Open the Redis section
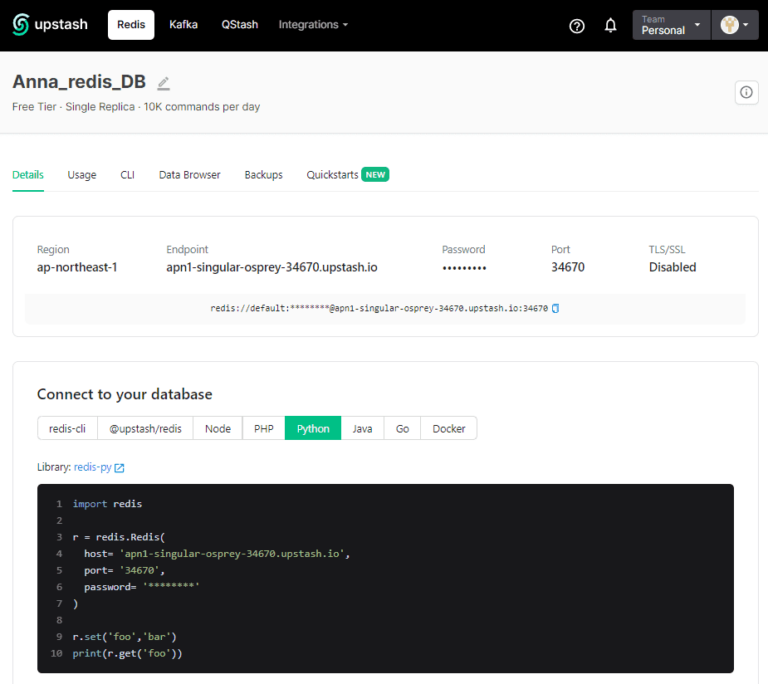 131,24
